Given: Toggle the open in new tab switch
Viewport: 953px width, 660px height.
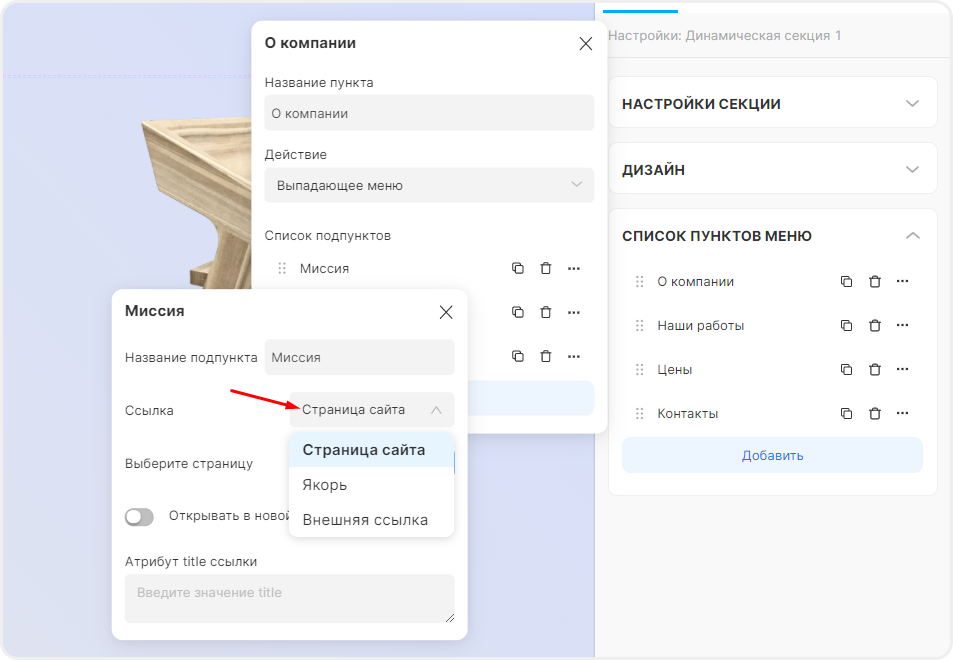Looking at the screenshot, I should coord(139,517).
